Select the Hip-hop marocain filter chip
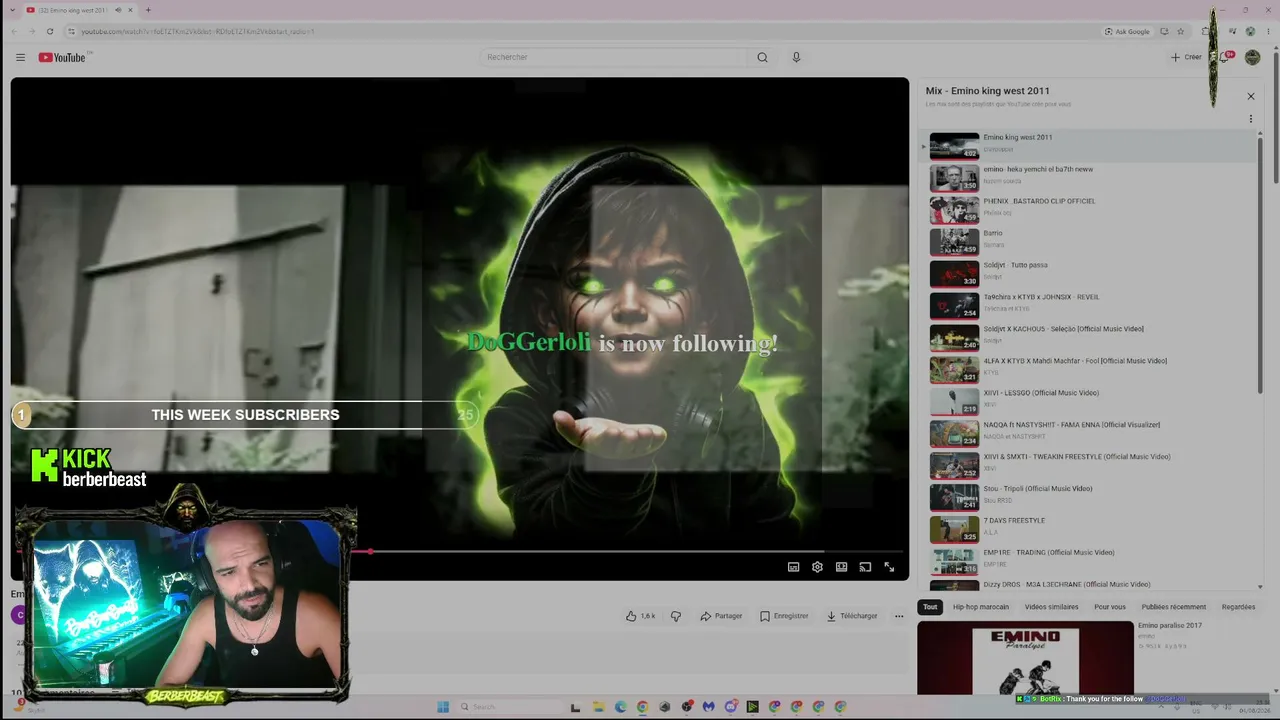 [x=981, y=607]
